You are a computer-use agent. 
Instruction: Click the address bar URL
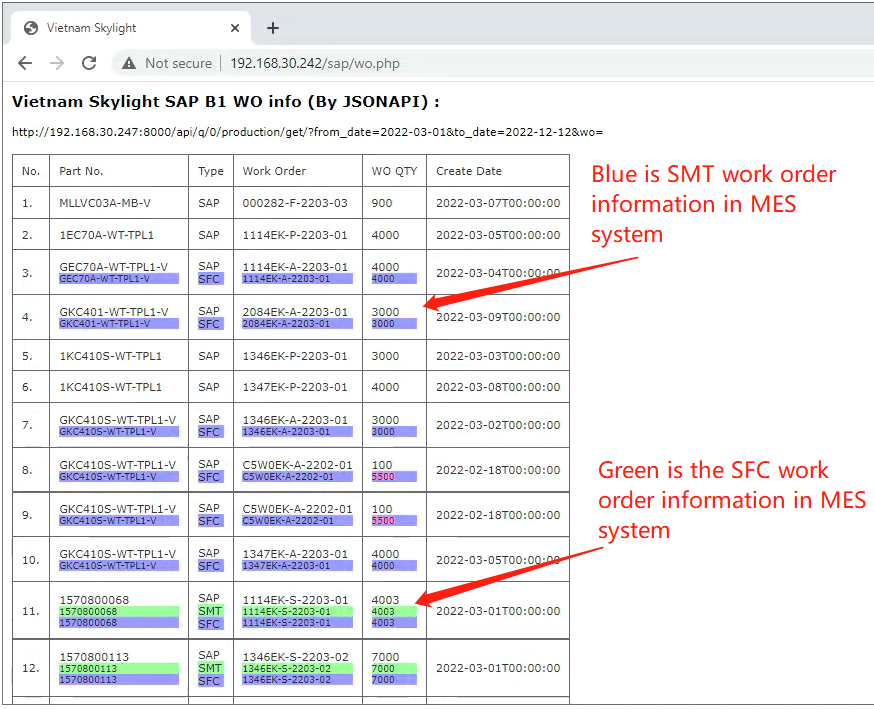[314, 63]
